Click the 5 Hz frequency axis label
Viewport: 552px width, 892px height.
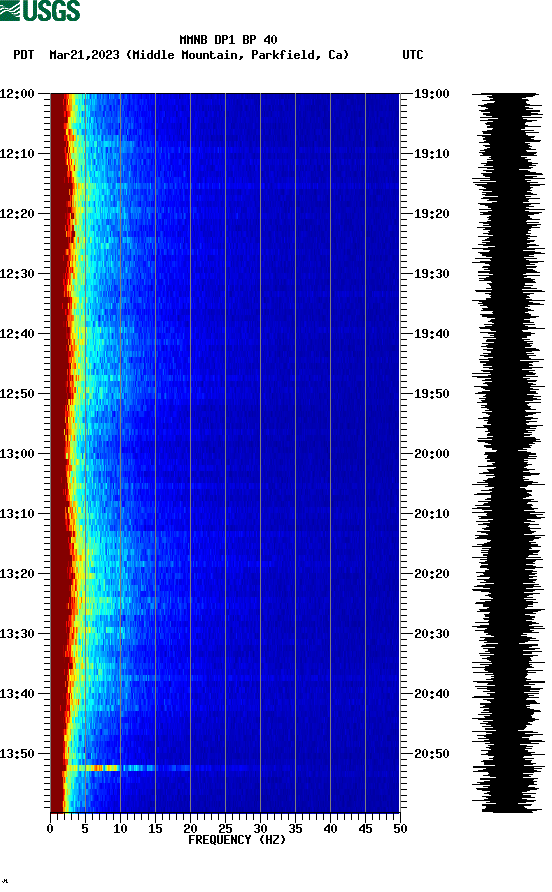(85, 829)
